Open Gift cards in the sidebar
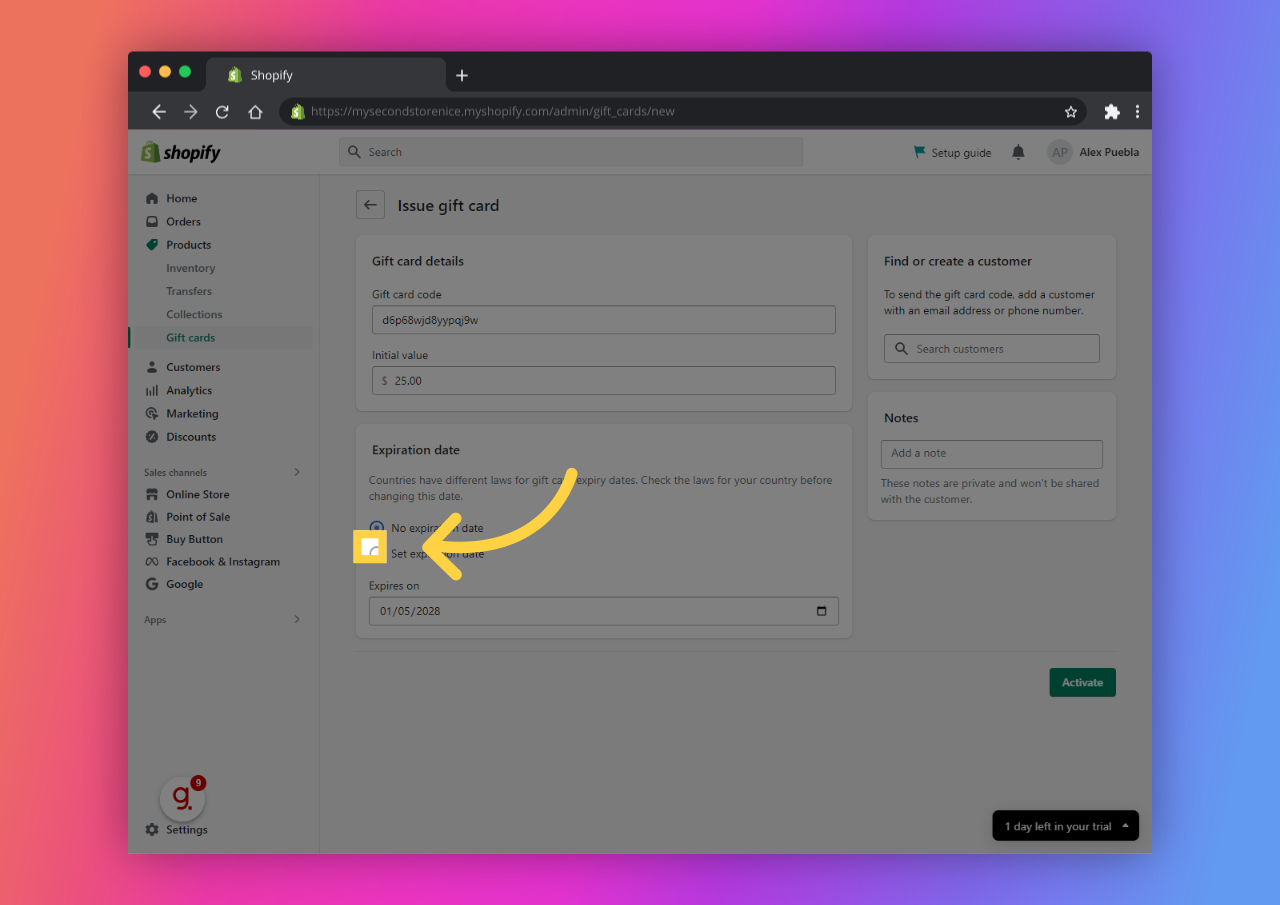 190,337
